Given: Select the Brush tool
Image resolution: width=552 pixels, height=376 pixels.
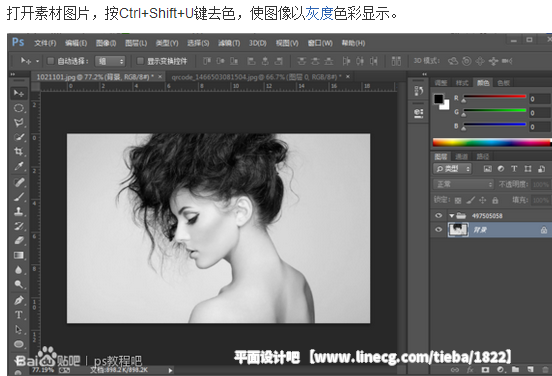Looking at the screenshot, I should (x=19, y=196).
